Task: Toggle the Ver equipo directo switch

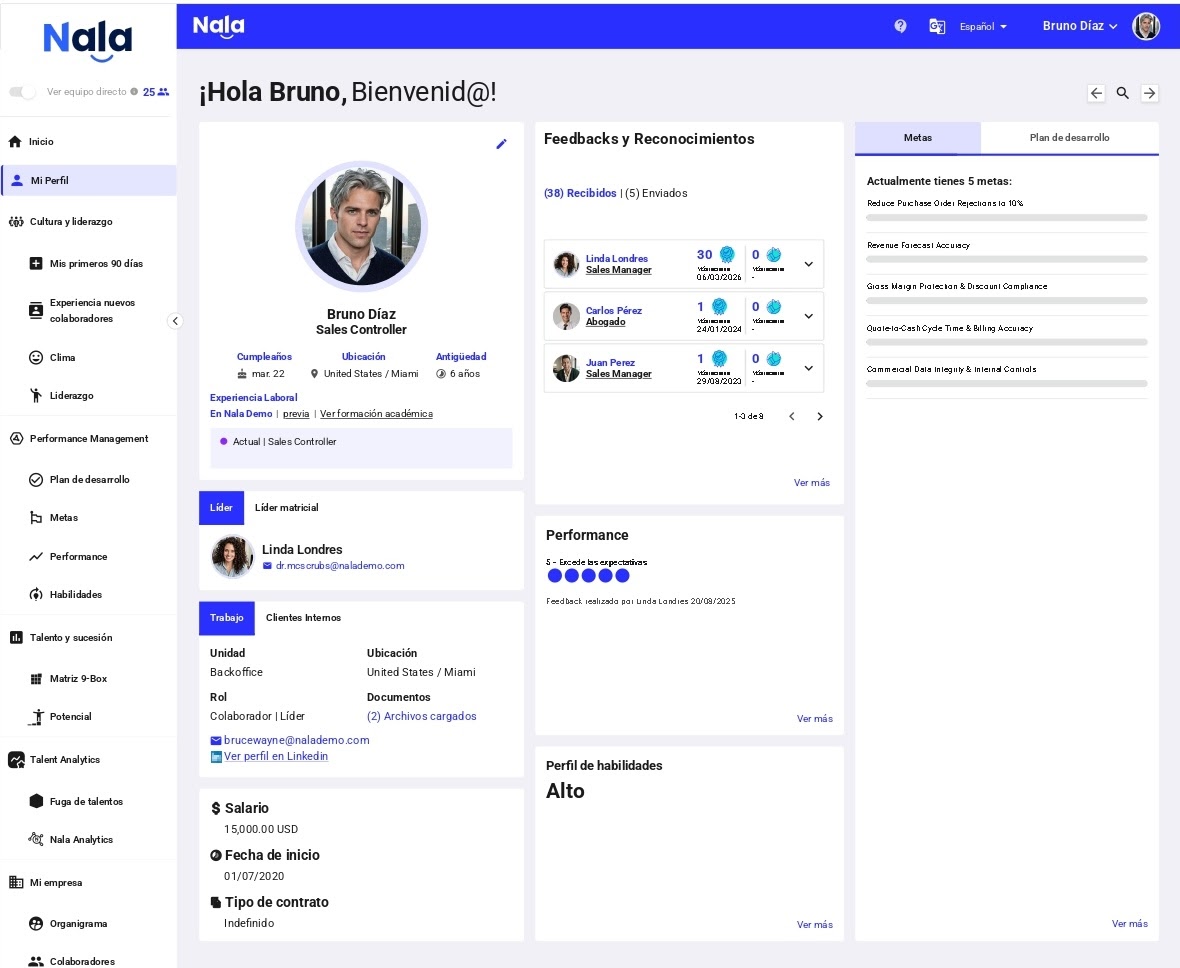Action: pyautogui.click(x=22, y=92)
